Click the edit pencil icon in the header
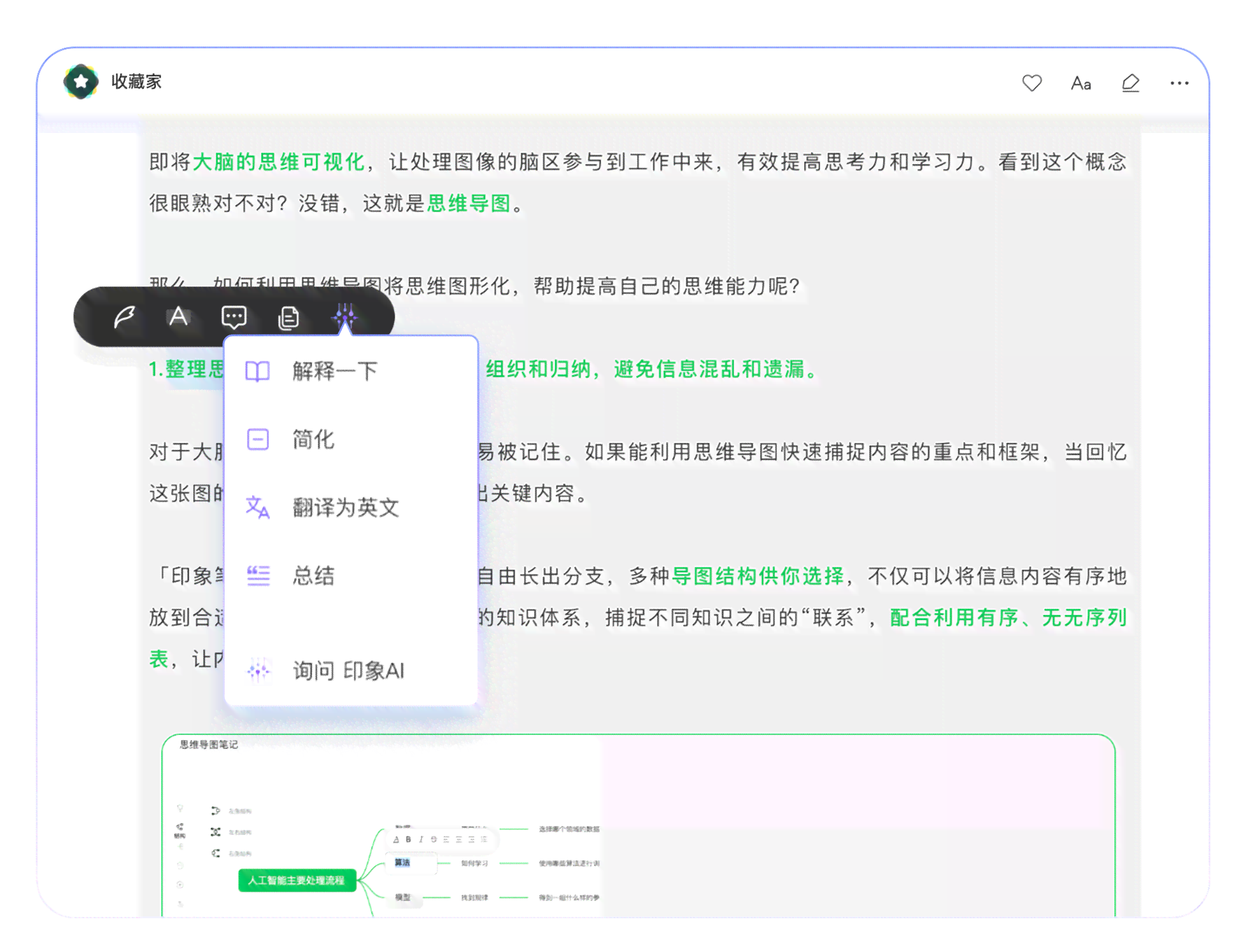This screenshot has width=1246, height=952. pos(1130,83)
